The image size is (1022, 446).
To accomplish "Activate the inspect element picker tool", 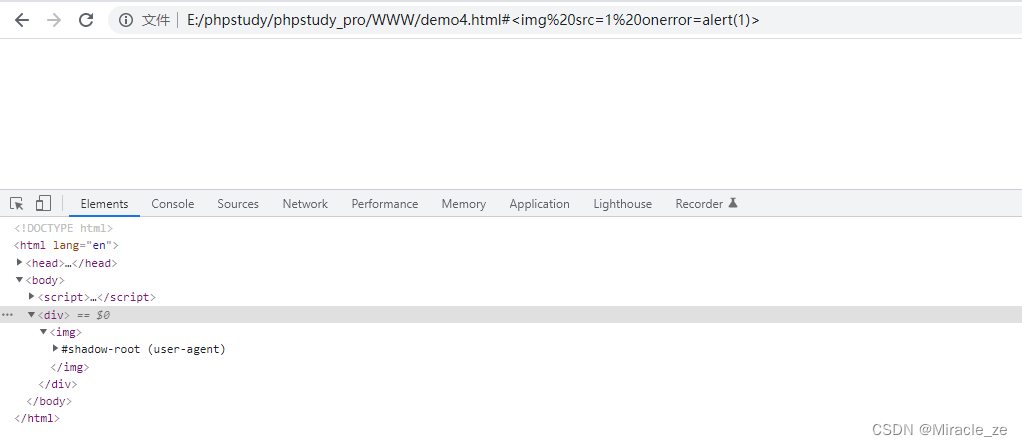I will pos(17,204).
